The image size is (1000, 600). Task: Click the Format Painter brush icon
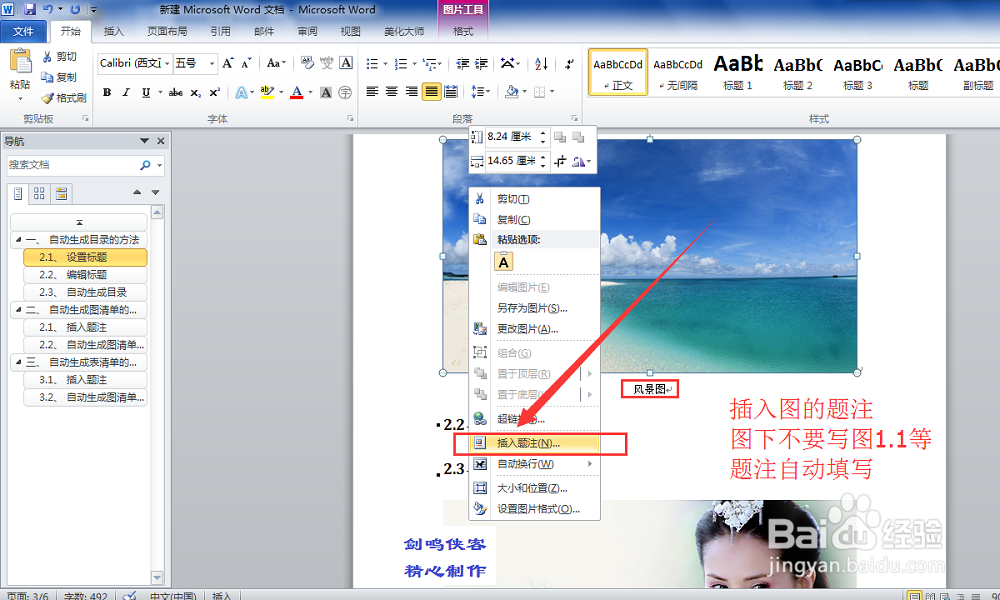click(x=47, y=98)
